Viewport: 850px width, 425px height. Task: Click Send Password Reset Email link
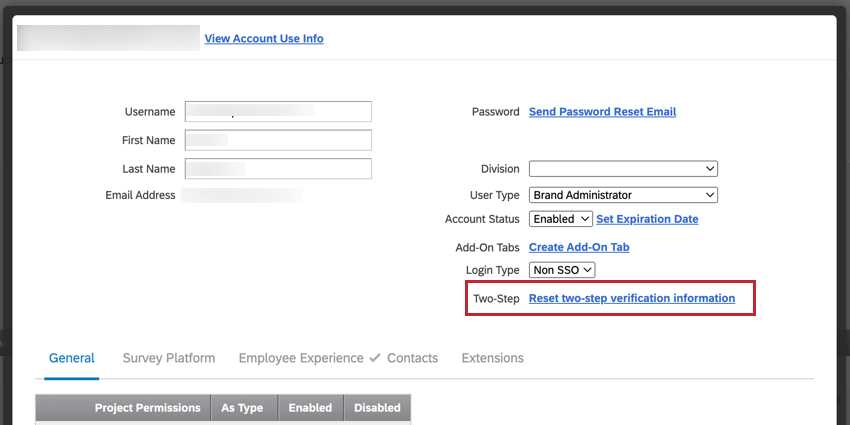pos(602,112)
